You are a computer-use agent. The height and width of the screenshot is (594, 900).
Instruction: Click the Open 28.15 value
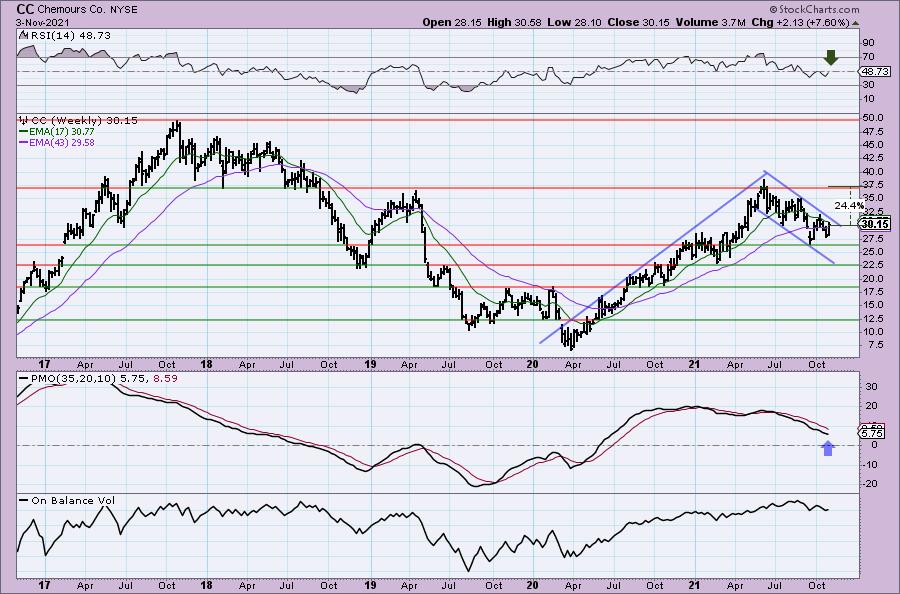click(453, 22)
